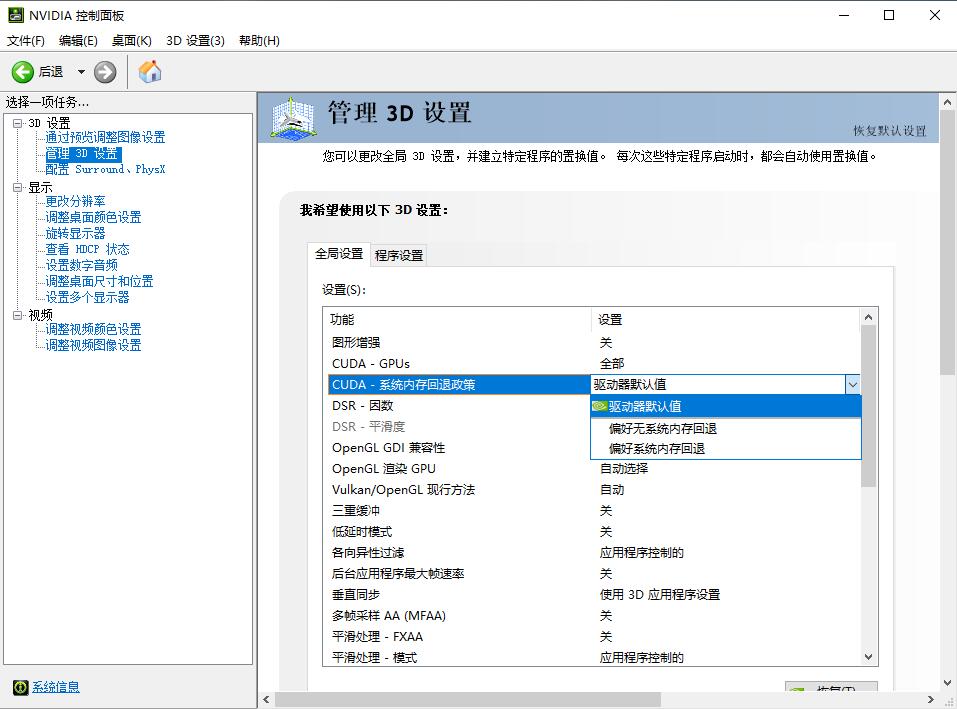
Task: Open the 帮助(H) menu
Action: pyautogui.click(x=259, y=40)
